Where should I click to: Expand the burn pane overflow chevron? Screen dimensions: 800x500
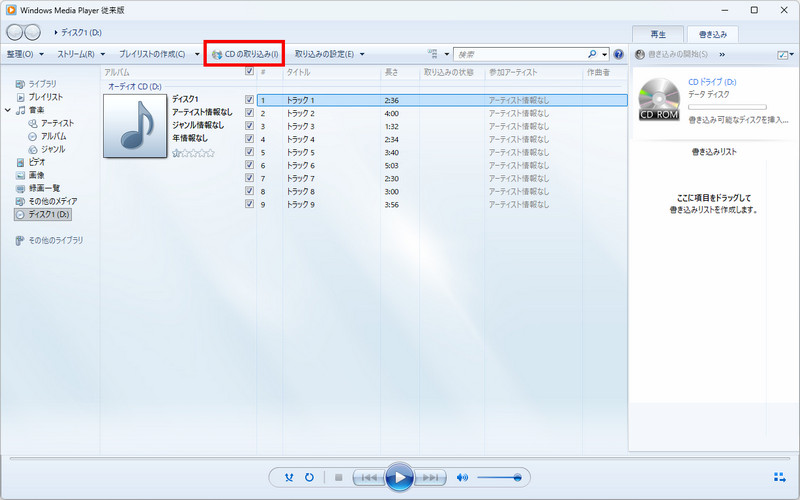(722, 54)
